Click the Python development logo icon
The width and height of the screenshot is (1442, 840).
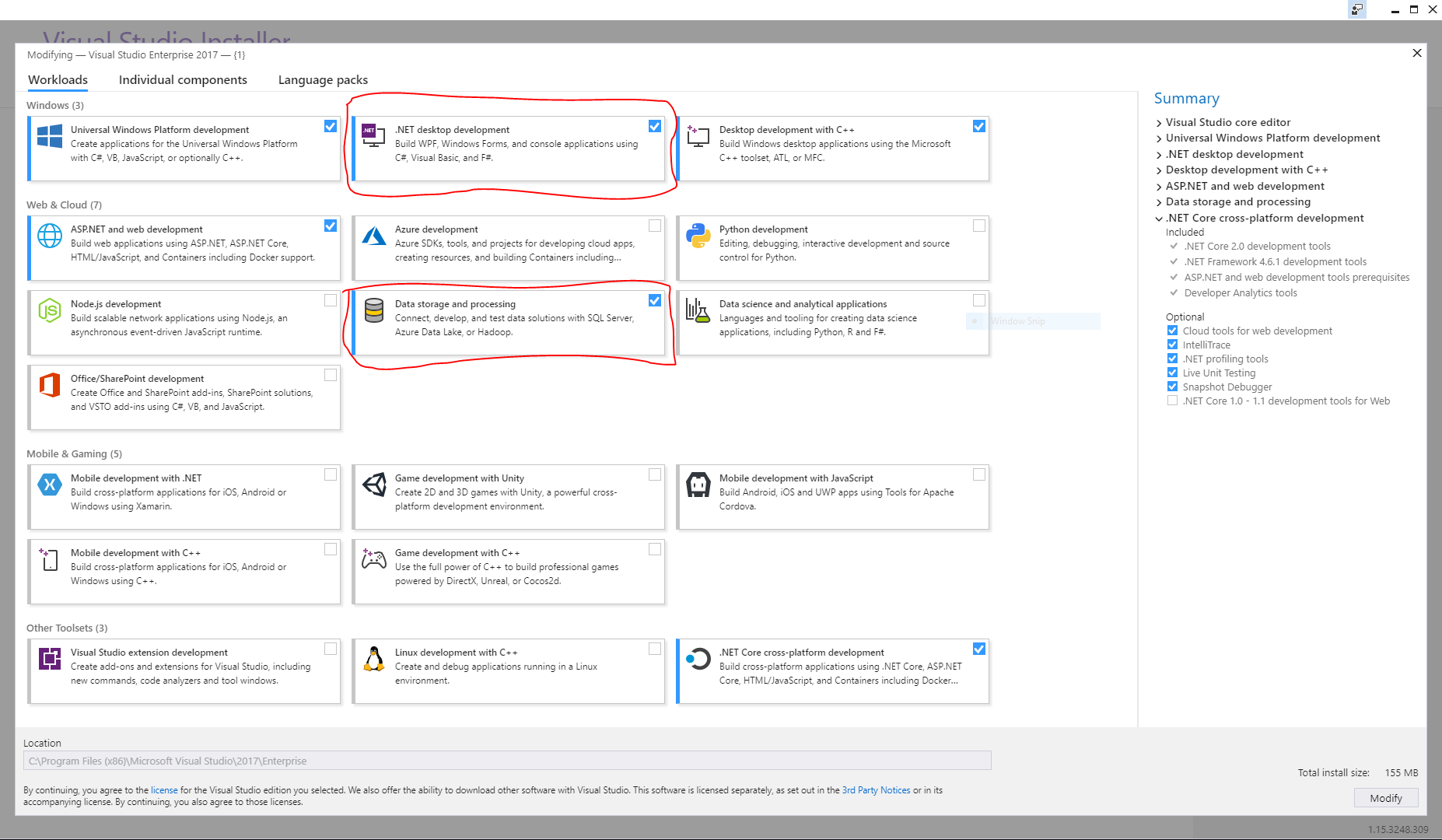[x=698, y=236]
